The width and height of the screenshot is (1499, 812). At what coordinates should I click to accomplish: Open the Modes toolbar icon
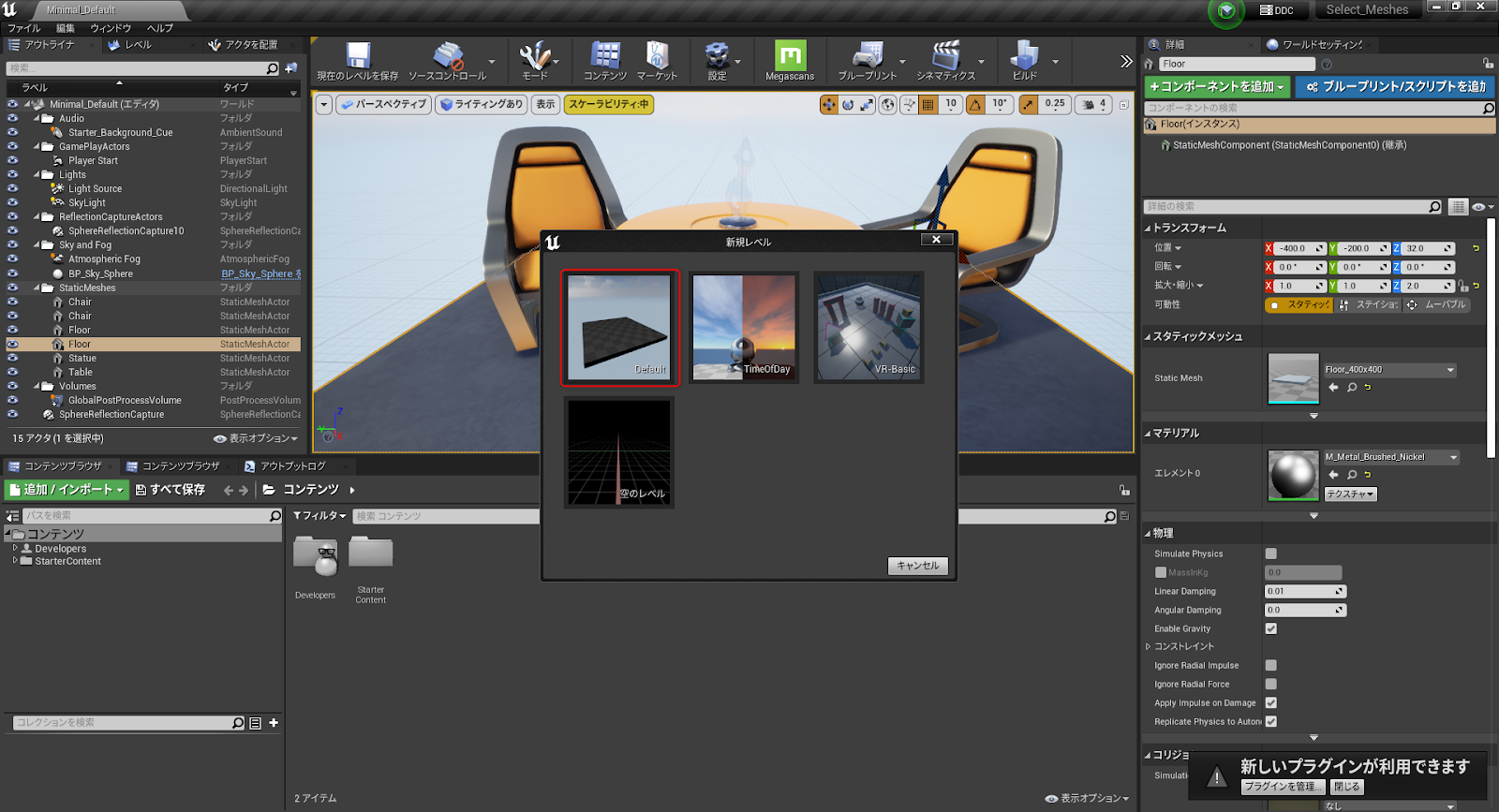pyautogui.click(x=535, y=61)
